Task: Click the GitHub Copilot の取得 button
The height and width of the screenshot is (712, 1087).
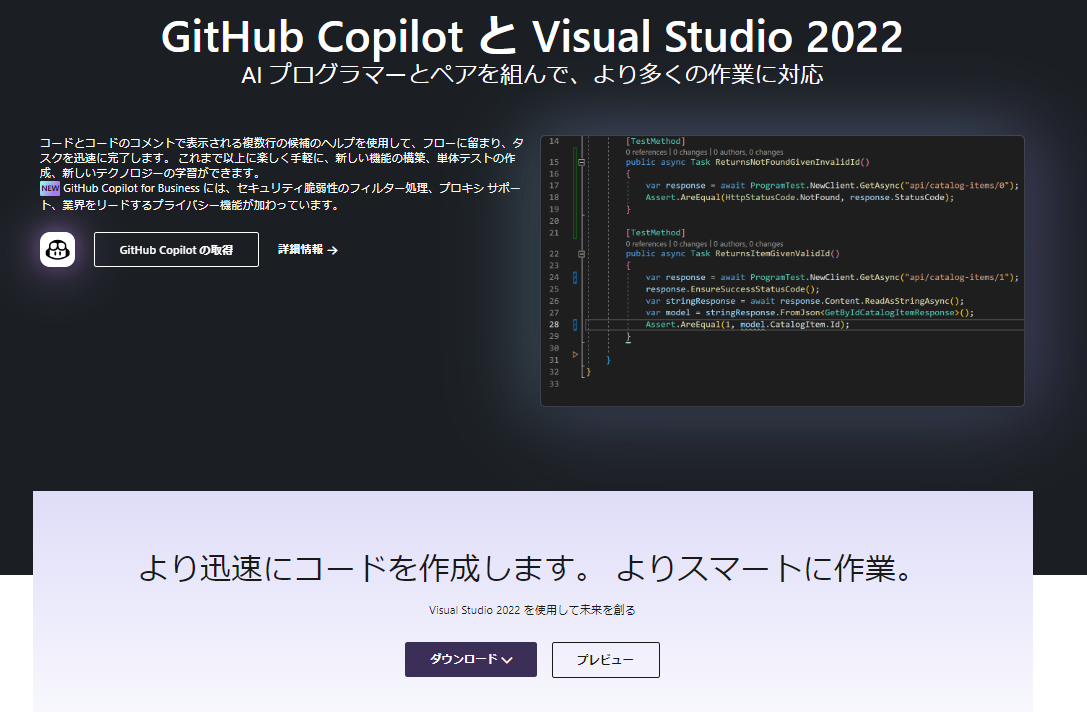Action: [176, 249]
